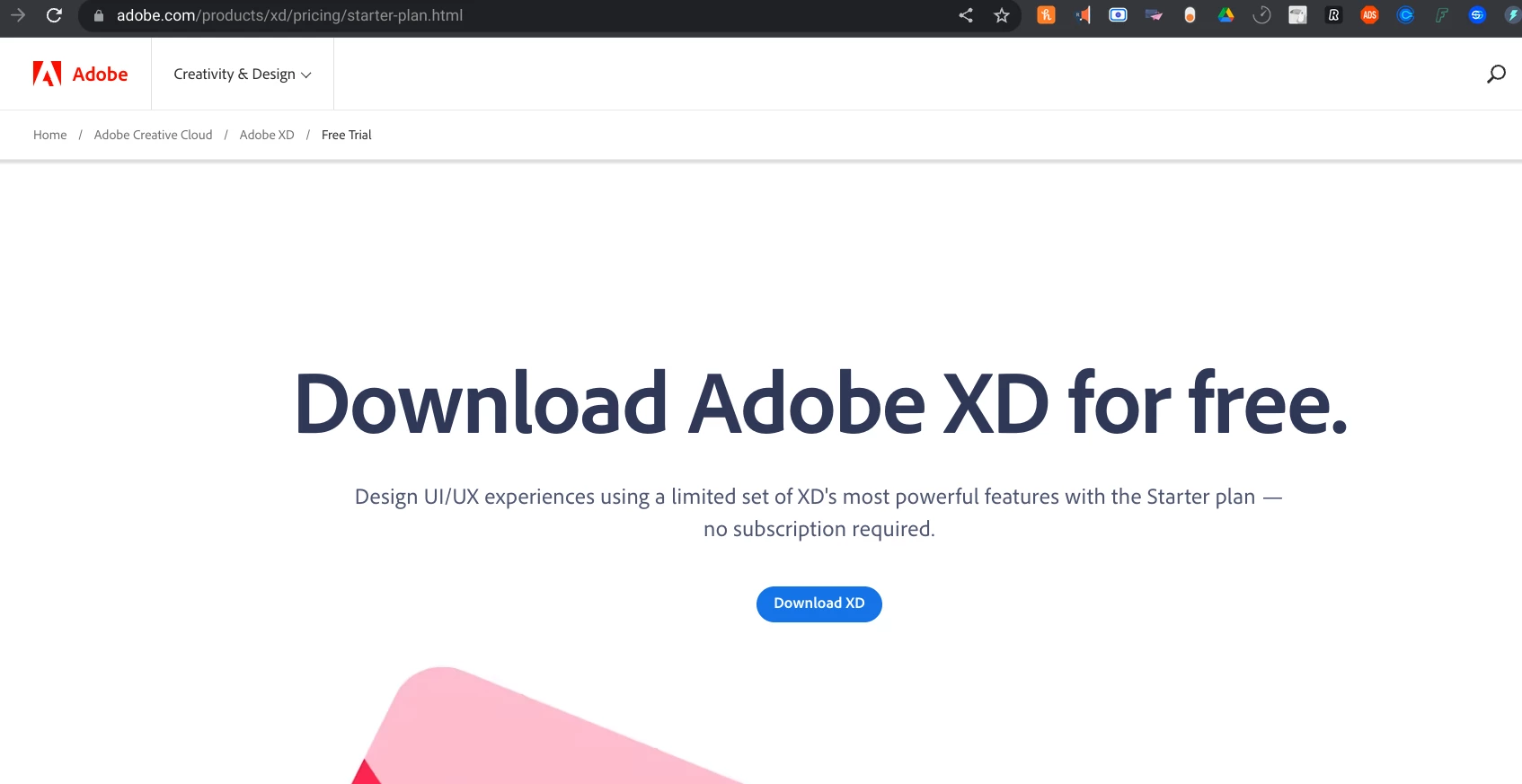
Task: Share this page using the share icon
Action: (x=966, y=15)
